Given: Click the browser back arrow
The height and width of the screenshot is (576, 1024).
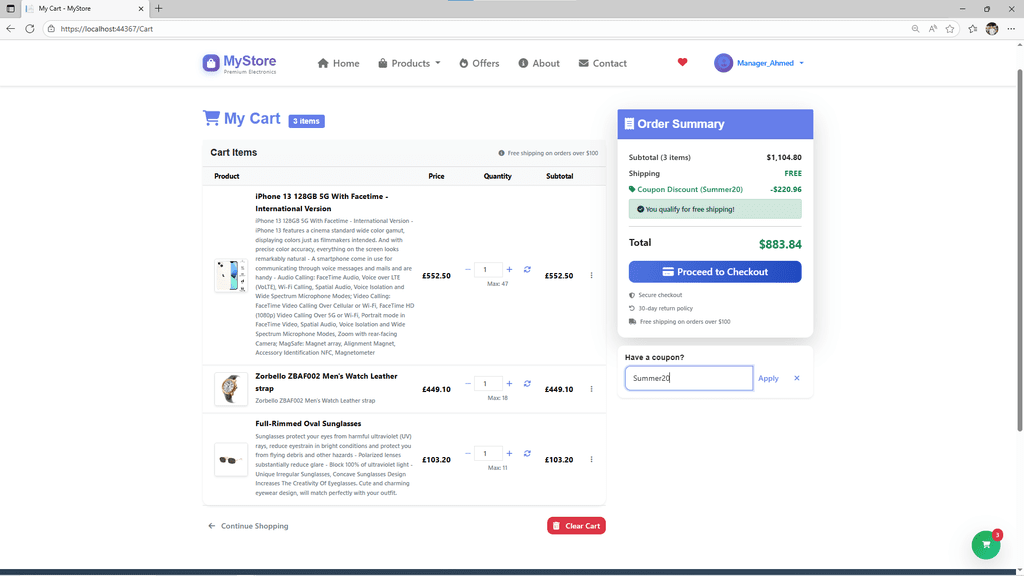Looking at the screenshot, I should [10, 29].
